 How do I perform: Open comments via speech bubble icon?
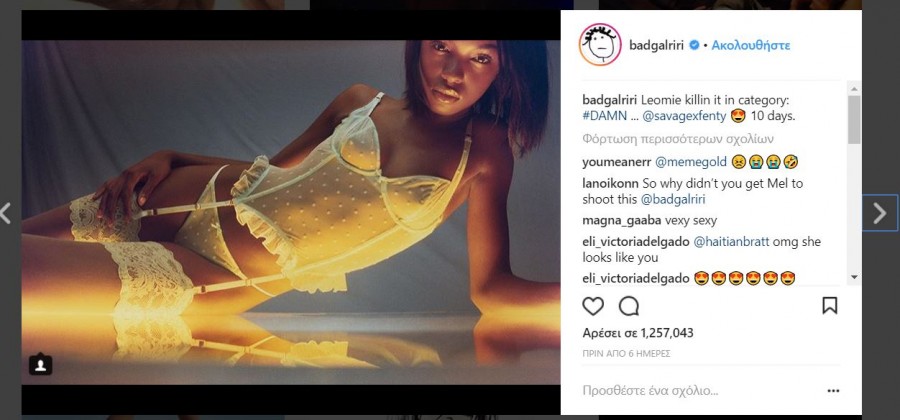(629, 305)
